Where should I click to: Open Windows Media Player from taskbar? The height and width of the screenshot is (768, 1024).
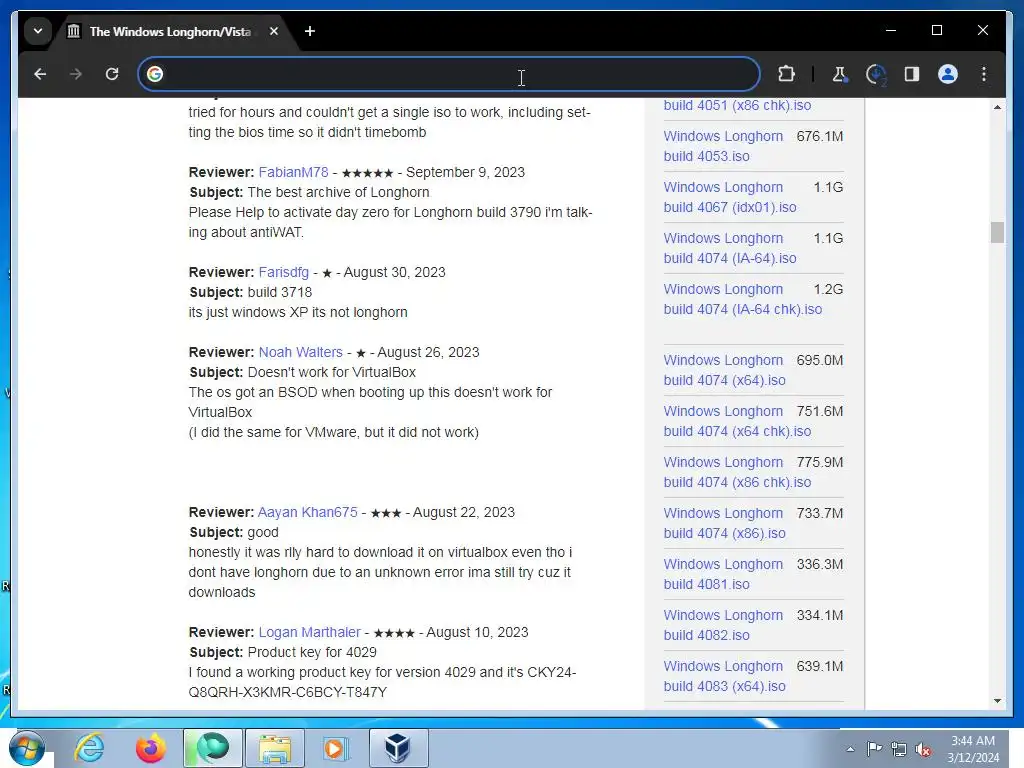point(336,748)
